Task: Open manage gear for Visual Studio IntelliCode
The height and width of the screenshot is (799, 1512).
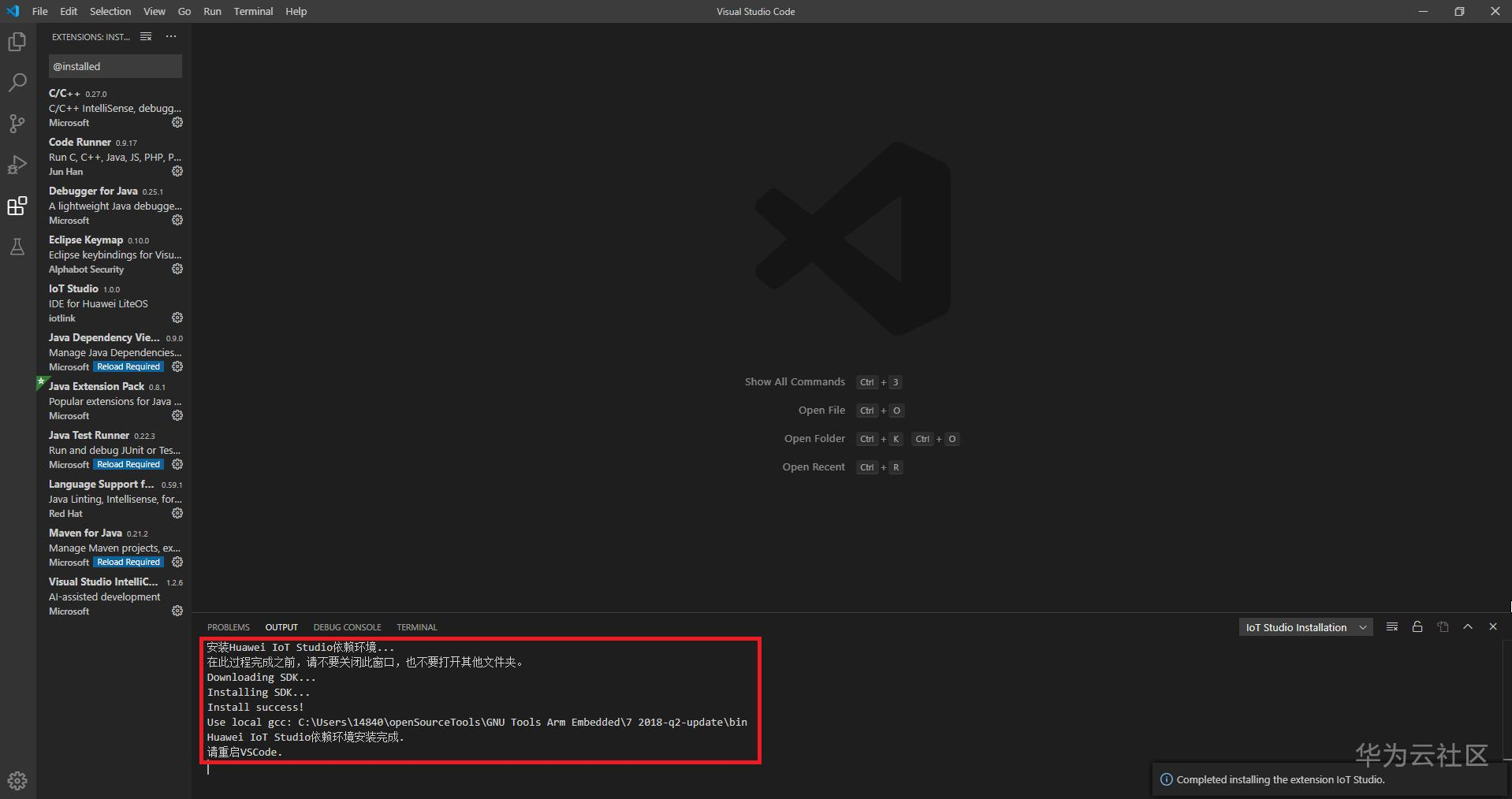Action: (177, 611)
